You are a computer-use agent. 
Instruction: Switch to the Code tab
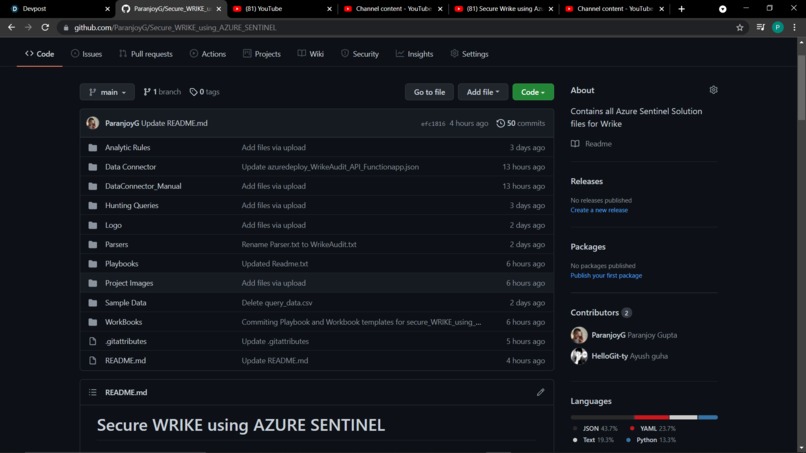coord(40,54)
